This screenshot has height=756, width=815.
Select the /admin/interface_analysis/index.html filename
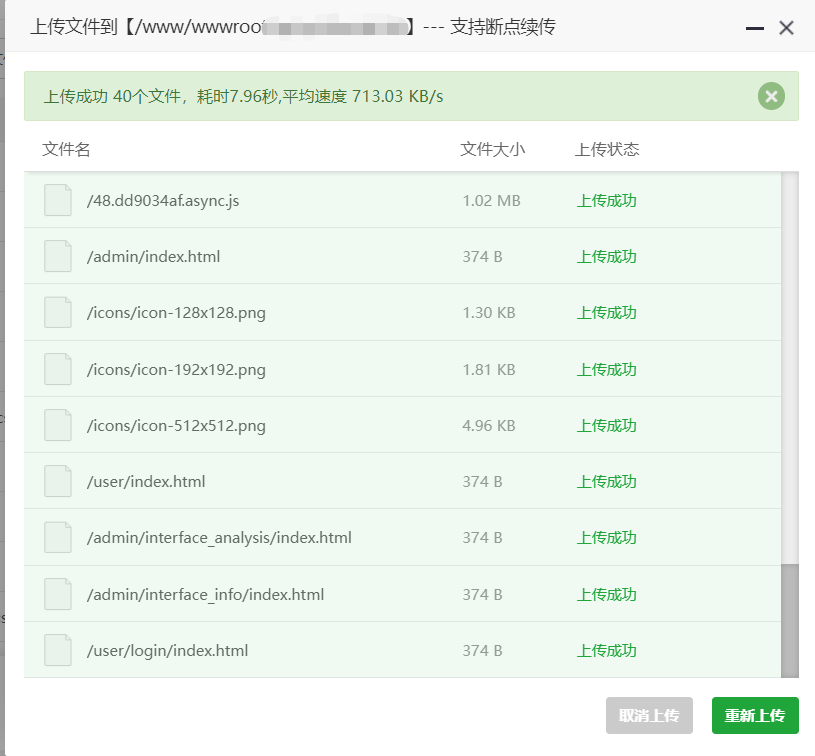[219, 538]
